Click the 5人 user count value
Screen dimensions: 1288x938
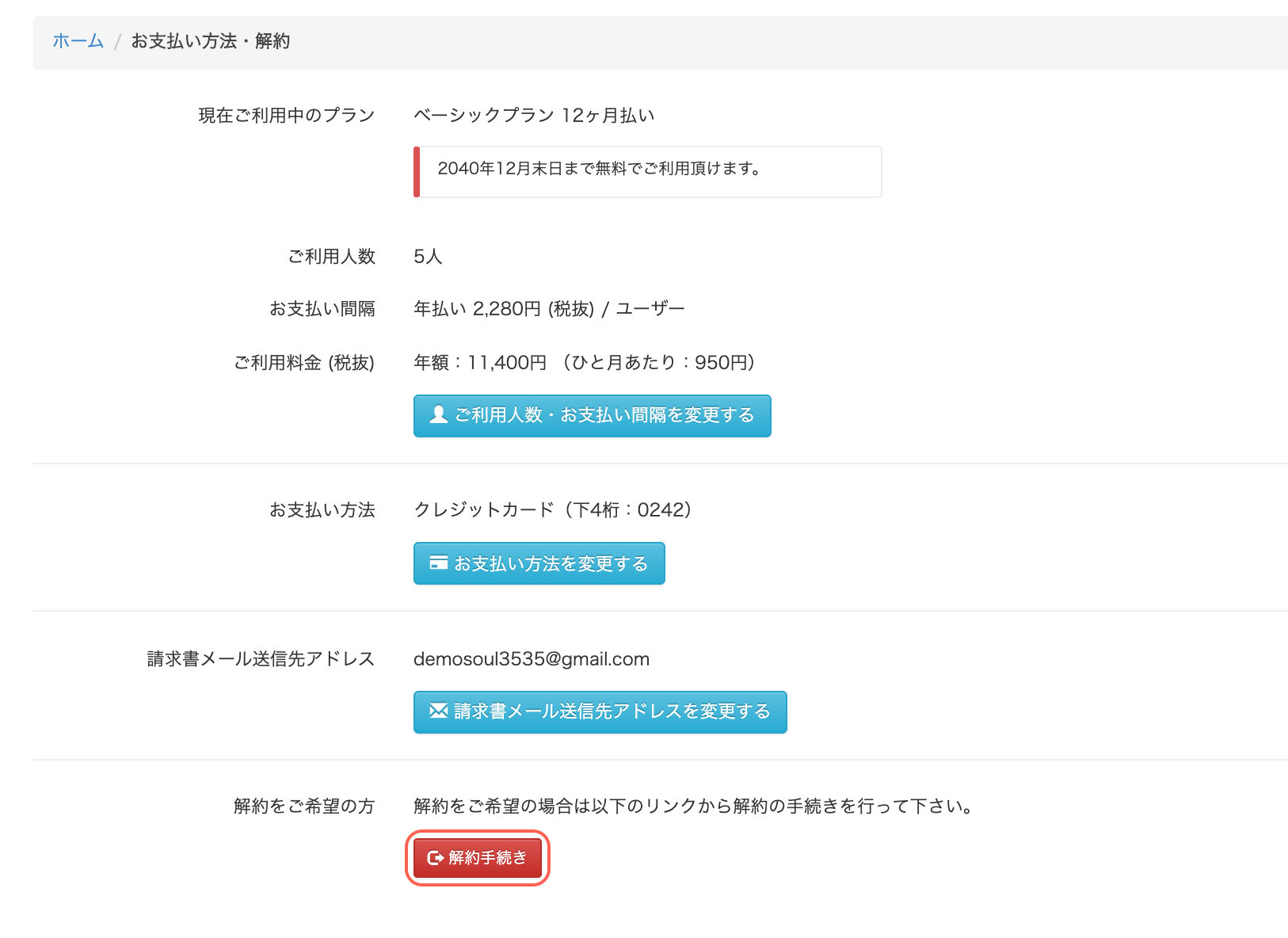point(428,257)
